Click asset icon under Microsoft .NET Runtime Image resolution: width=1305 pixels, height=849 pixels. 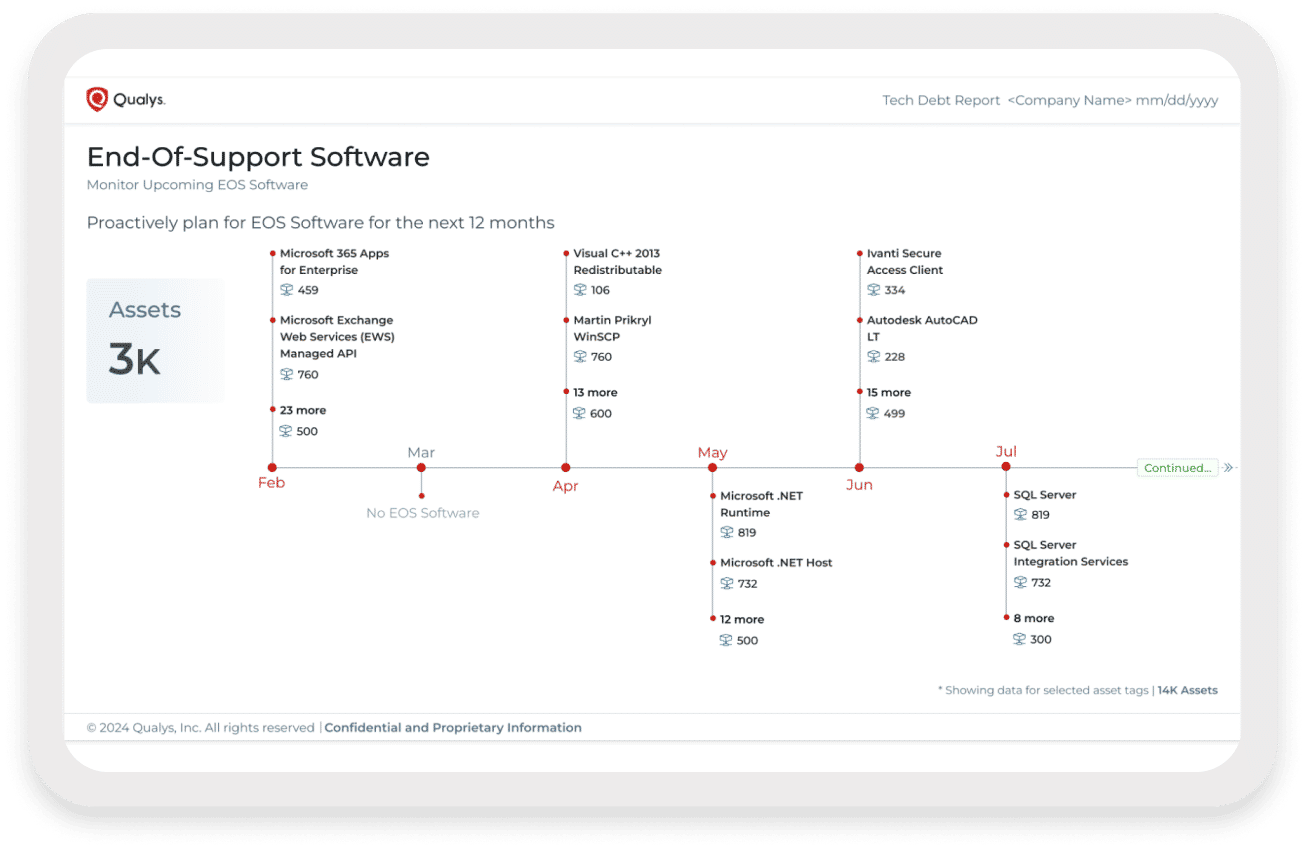tap(727, 532)
